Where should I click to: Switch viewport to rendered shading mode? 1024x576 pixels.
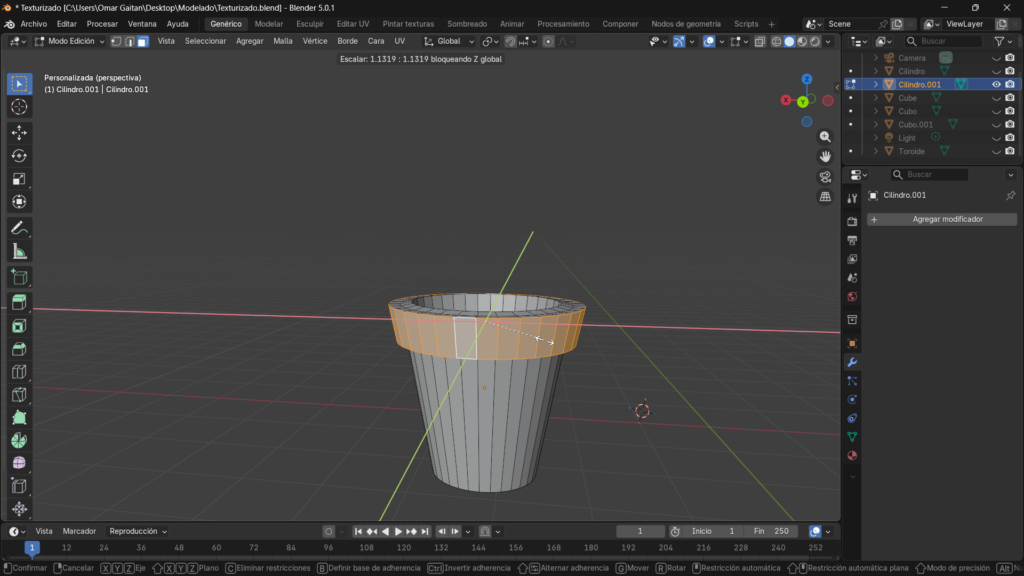click(813, 41)
